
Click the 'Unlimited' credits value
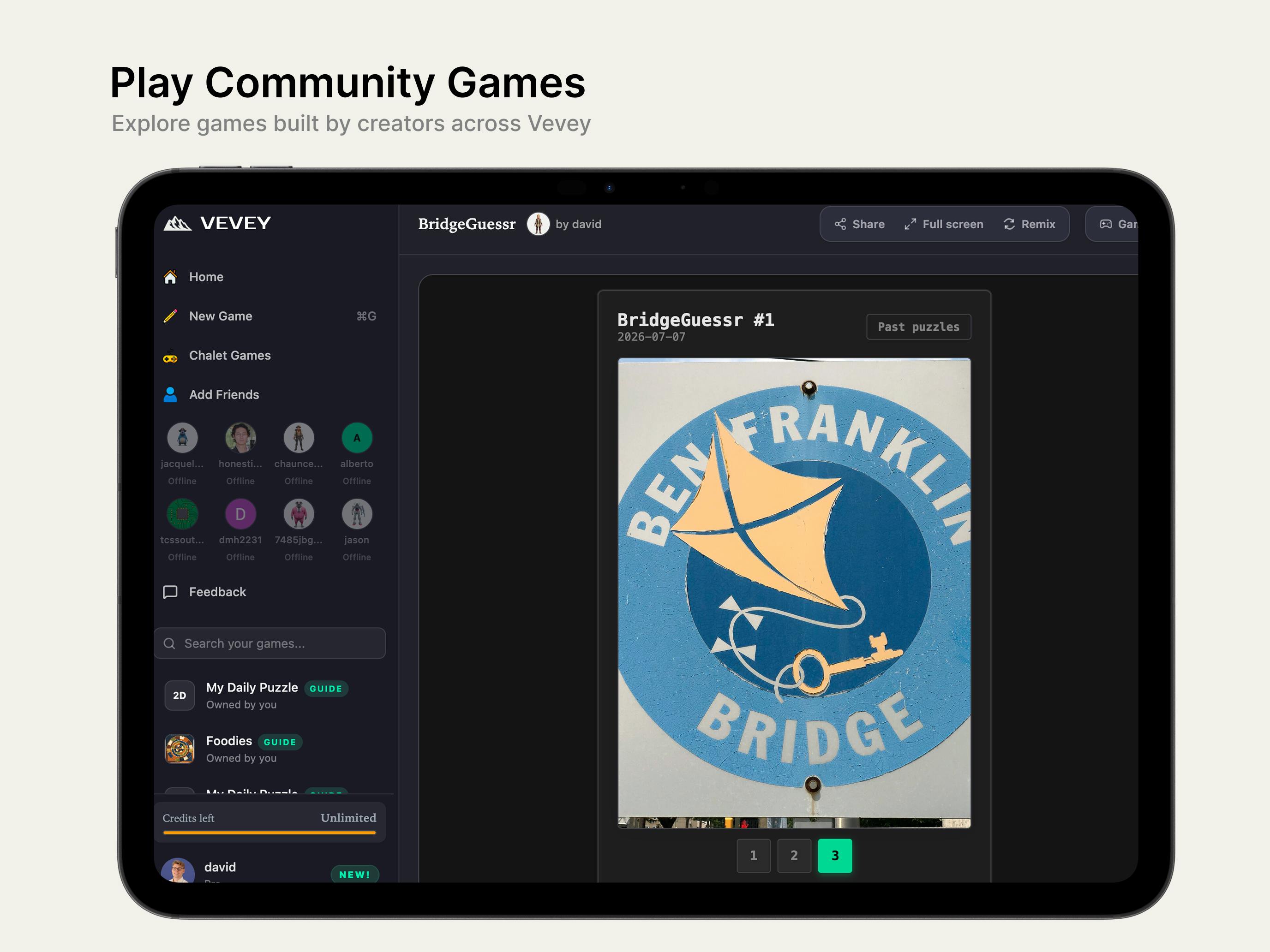(348, 818)
